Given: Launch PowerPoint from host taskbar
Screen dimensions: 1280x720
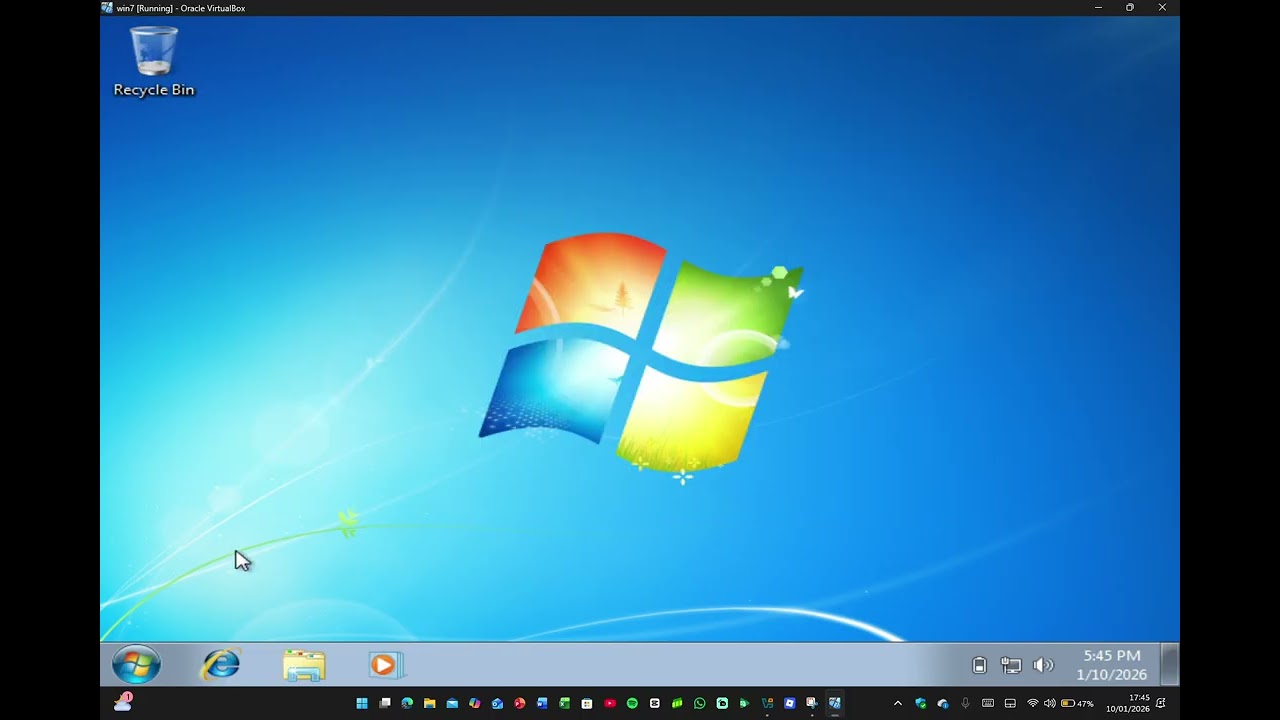Looking at the screenshot, I should coord(520,704).
